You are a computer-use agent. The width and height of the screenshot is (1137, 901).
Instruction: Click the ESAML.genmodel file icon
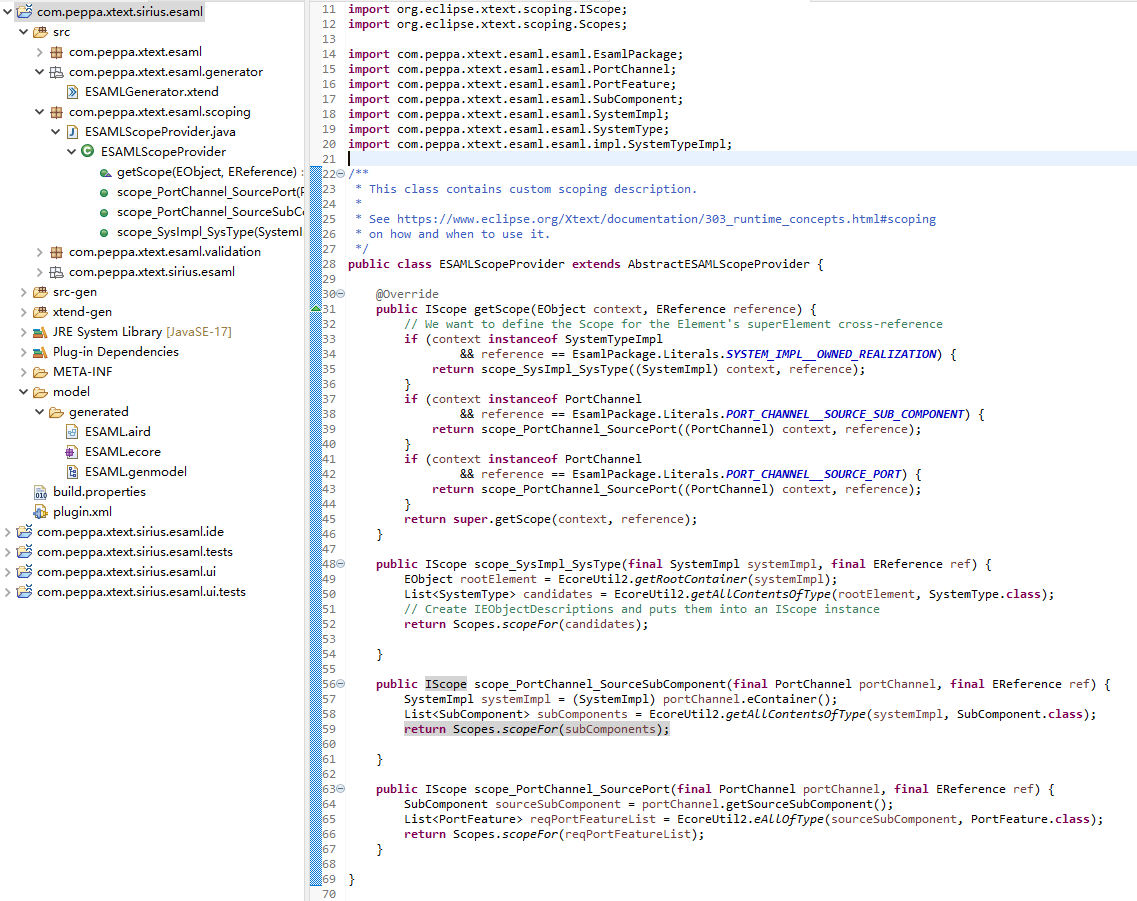[73, 472]
